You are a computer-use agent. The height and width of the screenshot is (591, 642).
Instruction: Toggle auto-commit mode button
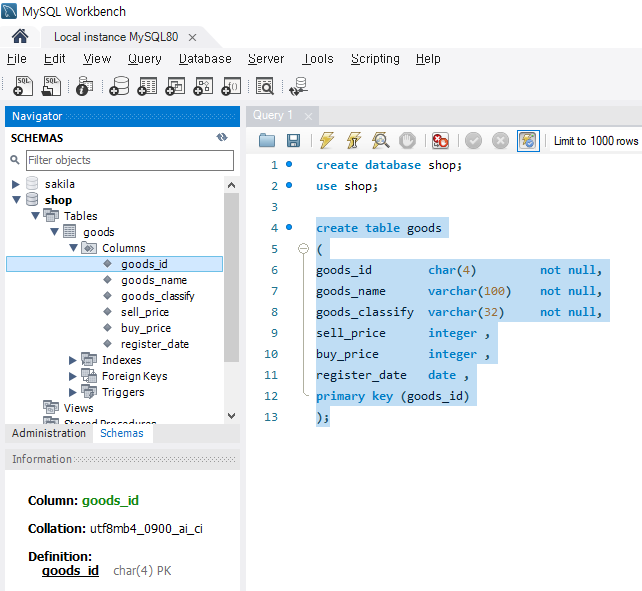pyautogui.click(x=528, y=140)
